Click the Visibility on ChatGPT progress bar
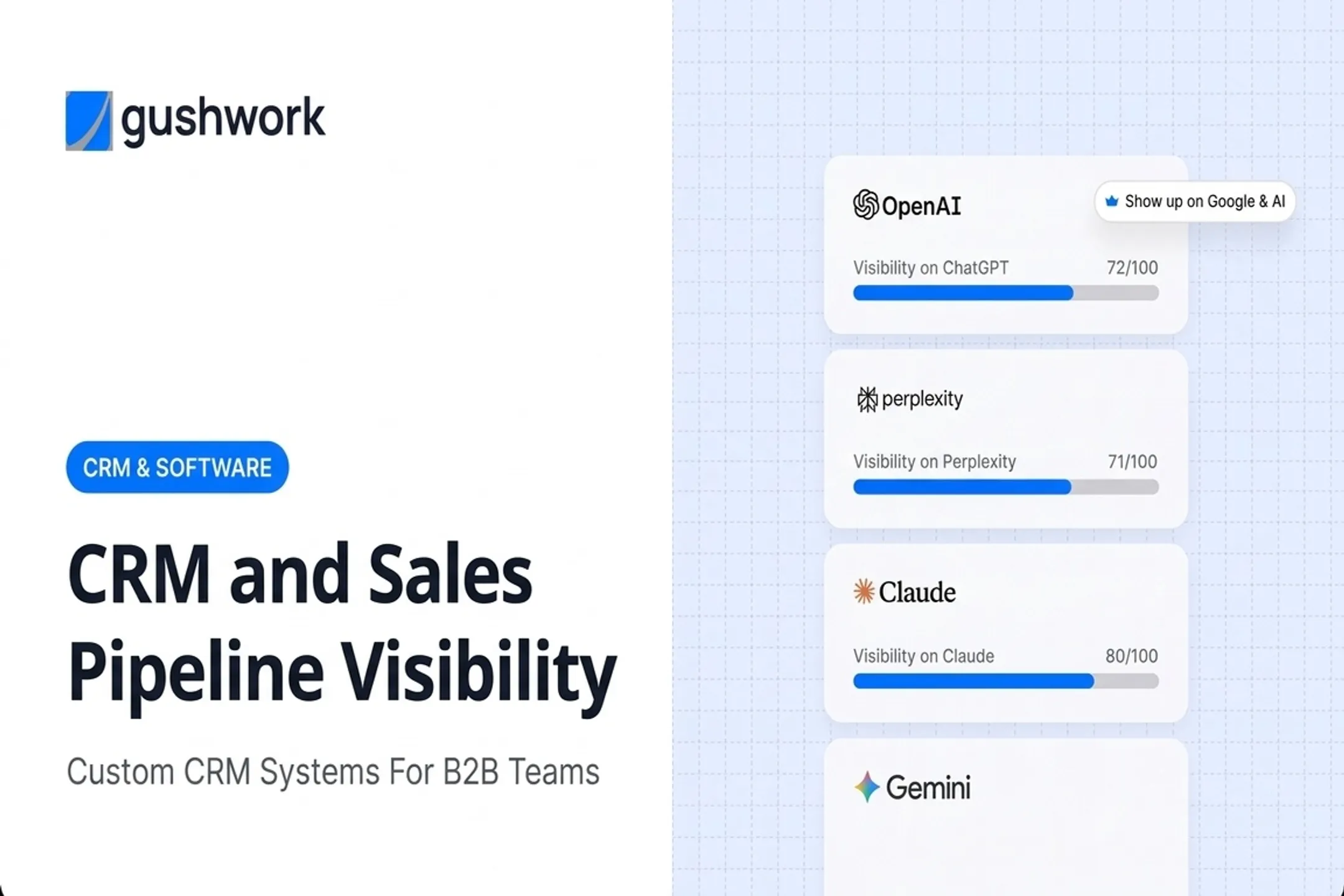Image resolution: width=1344 pixels, height=896 pixels. click(1006, 293)
